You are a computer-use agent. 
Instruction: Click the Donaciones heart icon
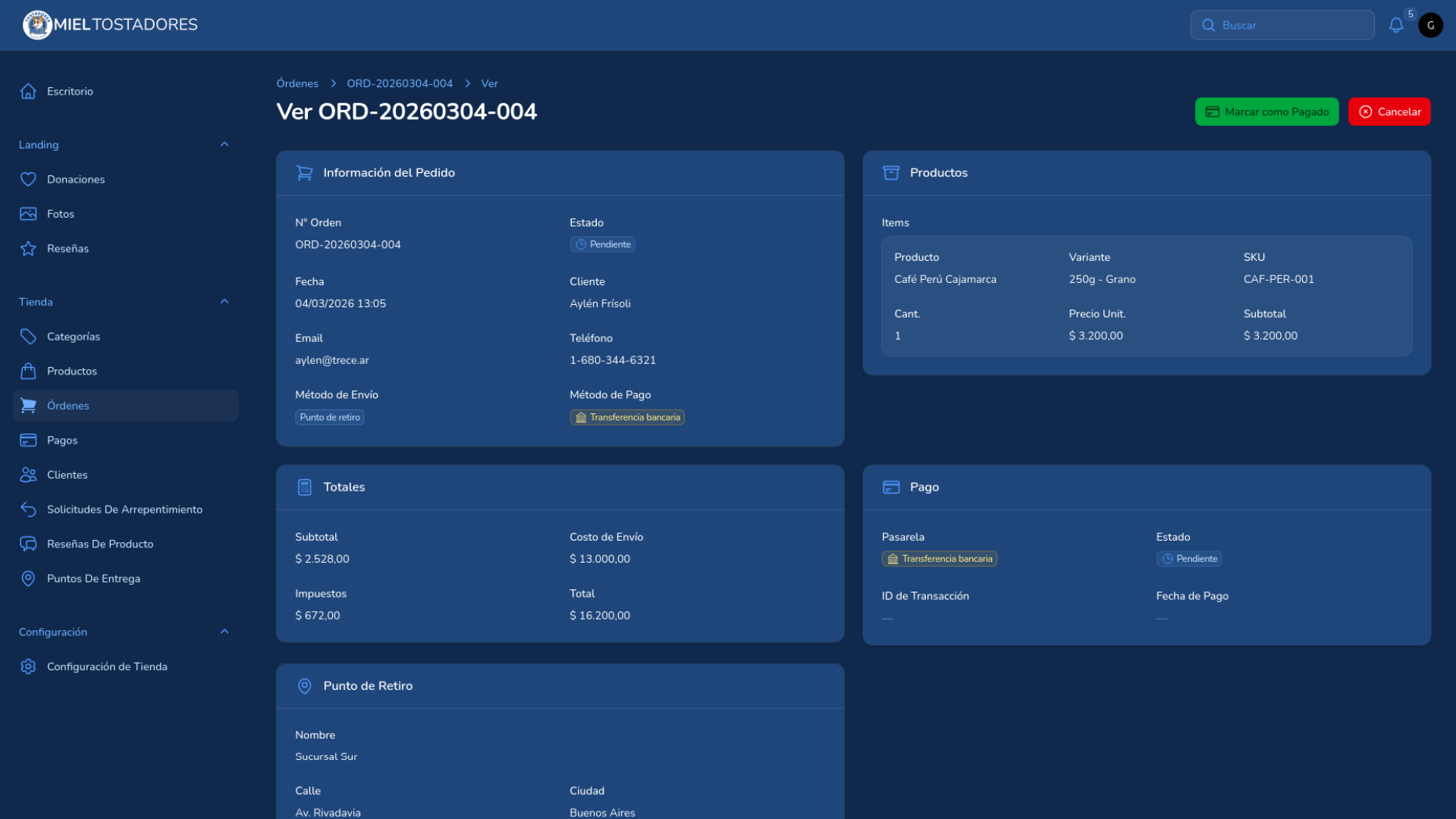coord(28,179)
